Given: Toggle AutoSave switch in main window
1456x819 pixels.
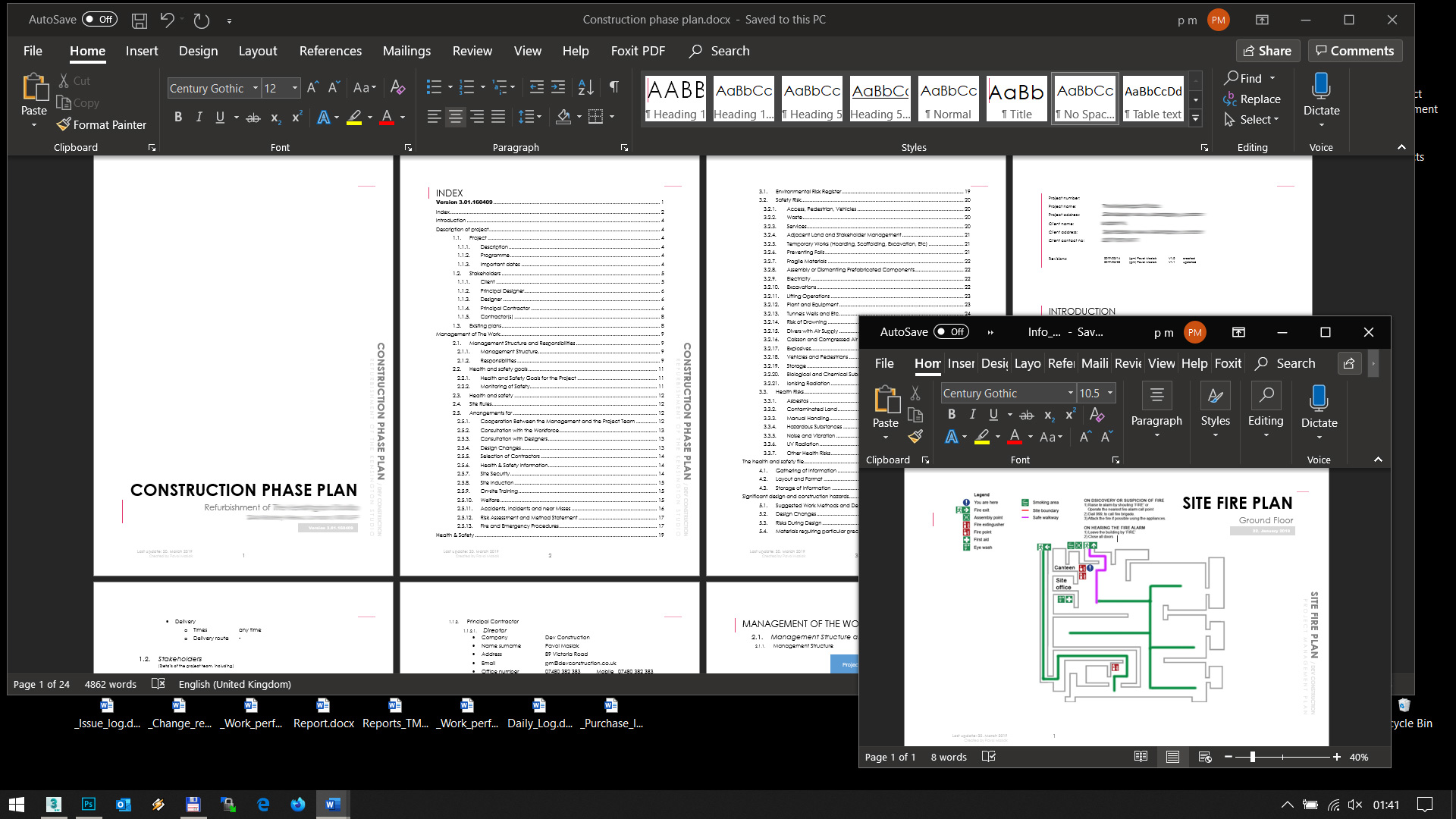Looking at the screenshot, I should (99, 20).
